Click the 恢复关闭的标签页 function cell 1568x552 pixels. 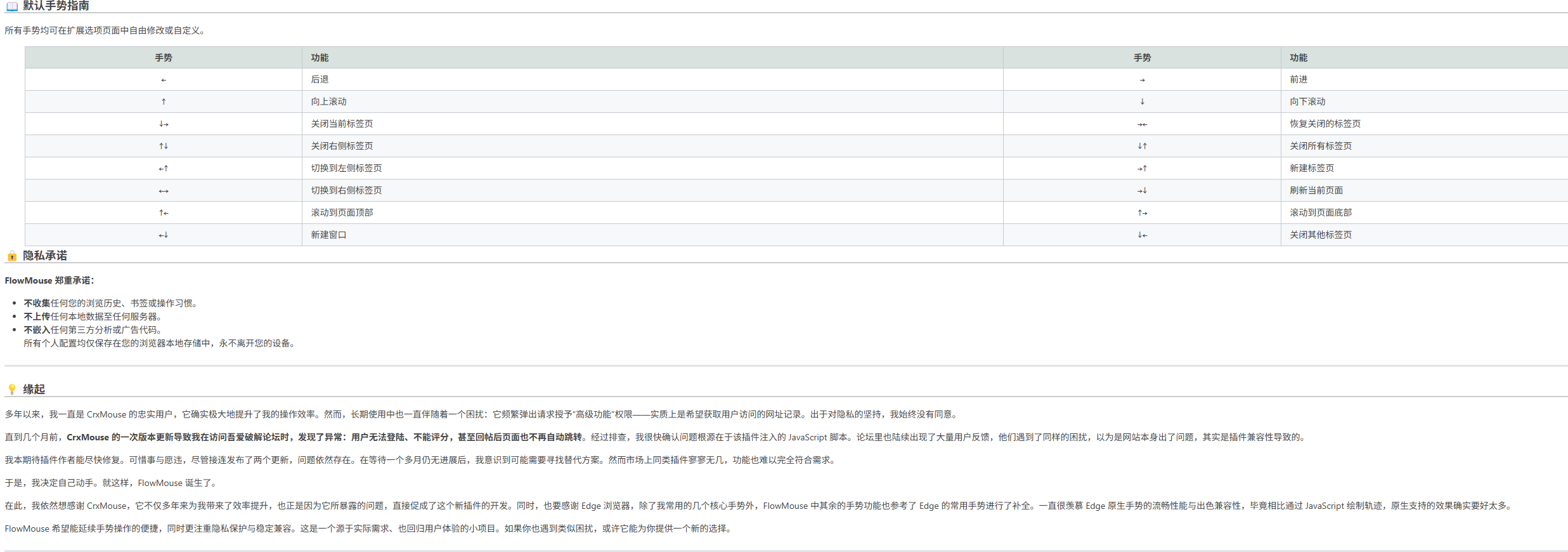click(x=1325, y=124)
